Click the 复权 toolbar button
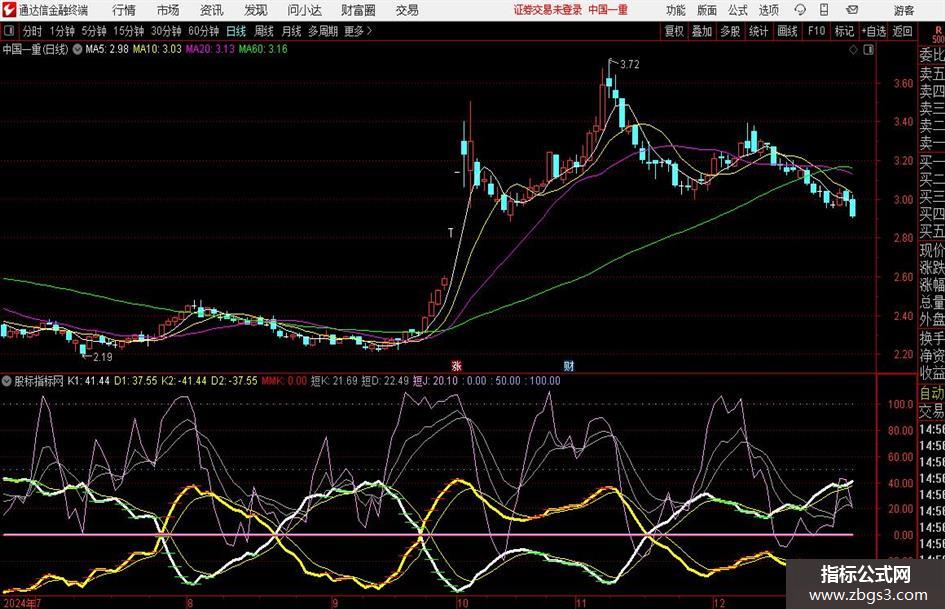The image size is (945, 609). (674, 31)
